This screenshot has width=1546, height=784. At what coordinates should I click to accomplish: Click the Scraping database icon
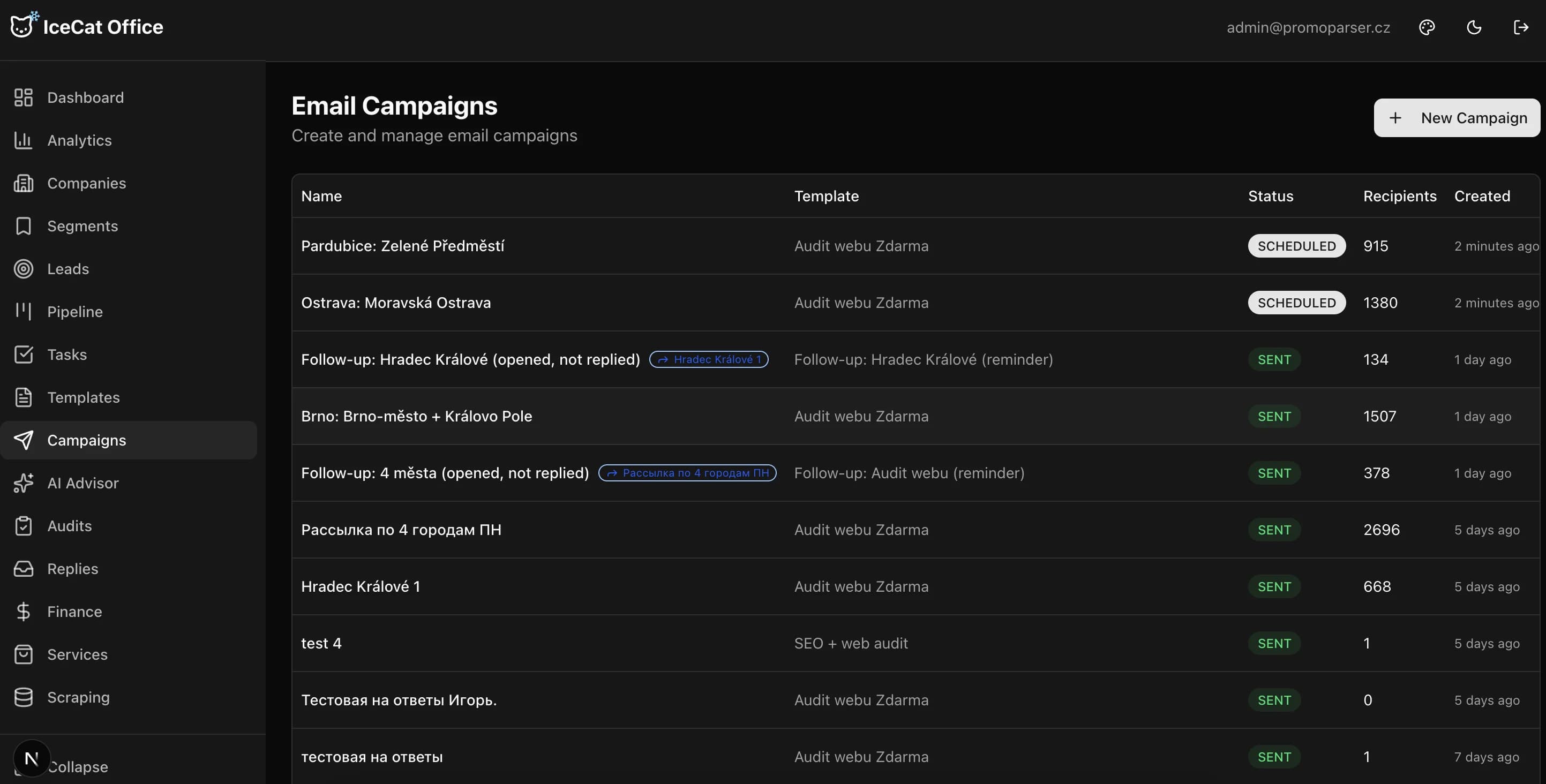coord(24,698)
